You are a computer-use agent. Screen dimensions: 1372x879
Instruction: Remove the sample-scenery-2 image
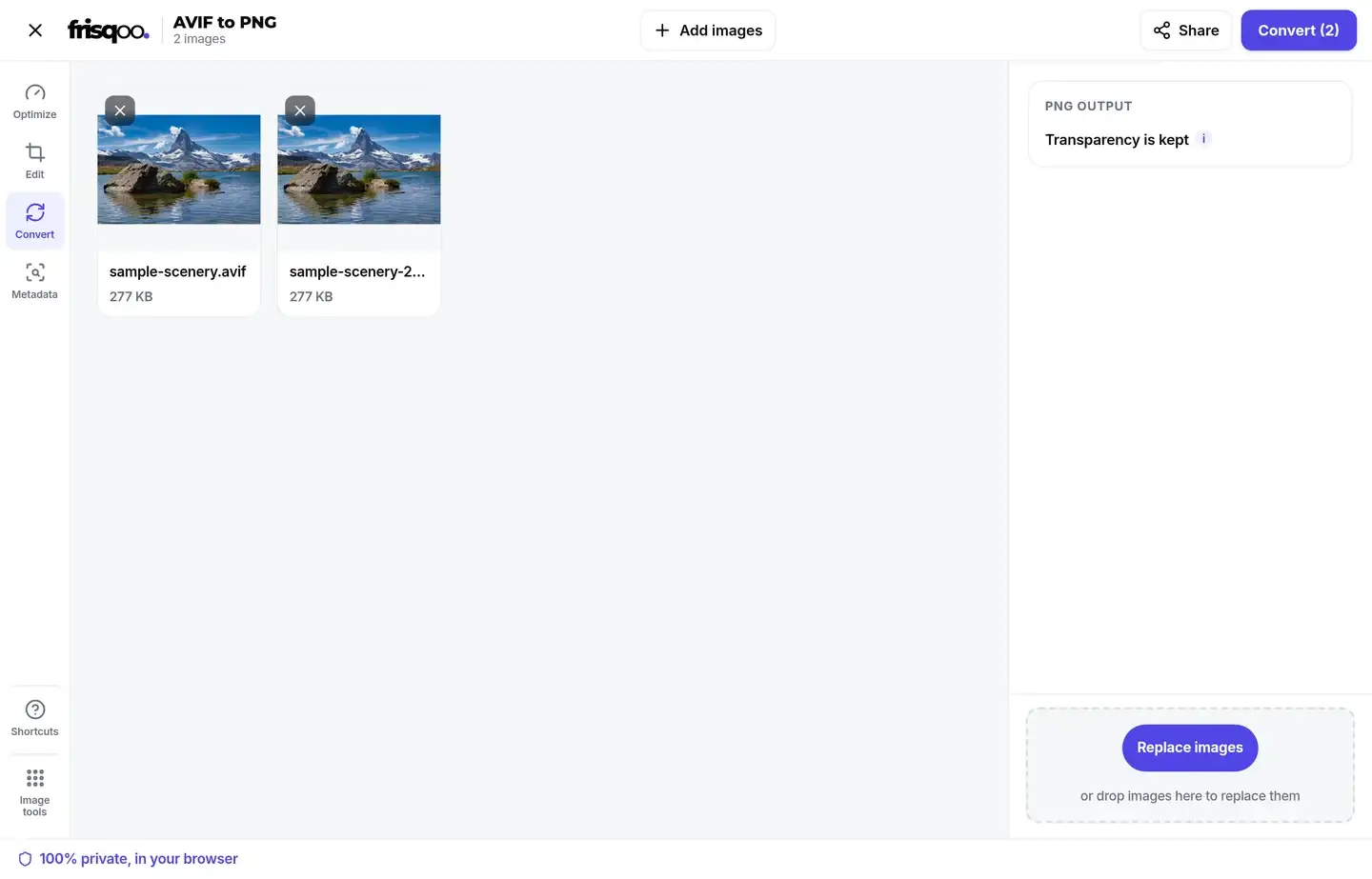[x=300, y=110]
